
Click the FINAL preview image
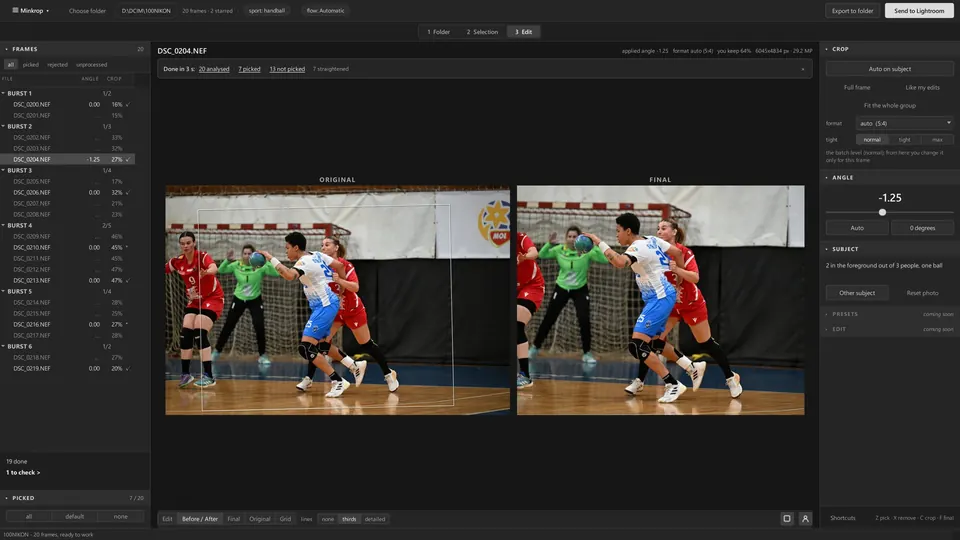pyautogui.click(x=661, y=300)
